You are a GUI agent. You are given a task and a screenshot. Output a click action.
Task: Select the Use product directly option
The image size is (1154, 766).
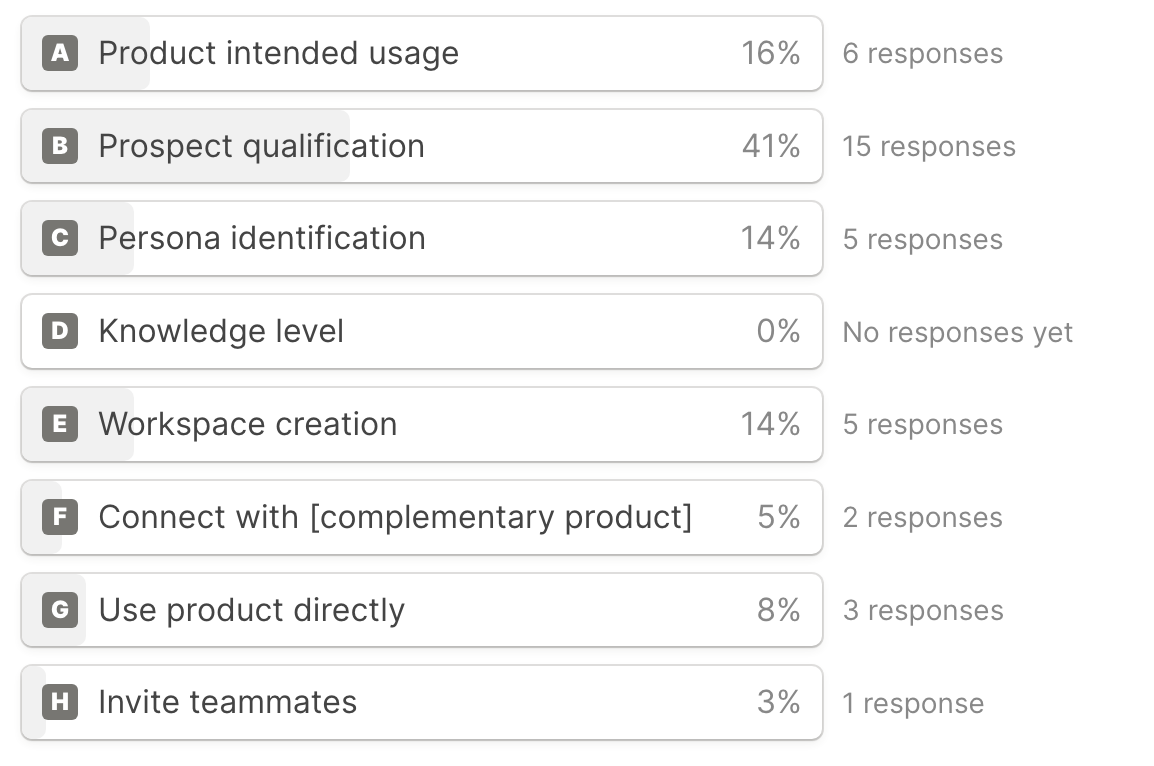point(252,609)
